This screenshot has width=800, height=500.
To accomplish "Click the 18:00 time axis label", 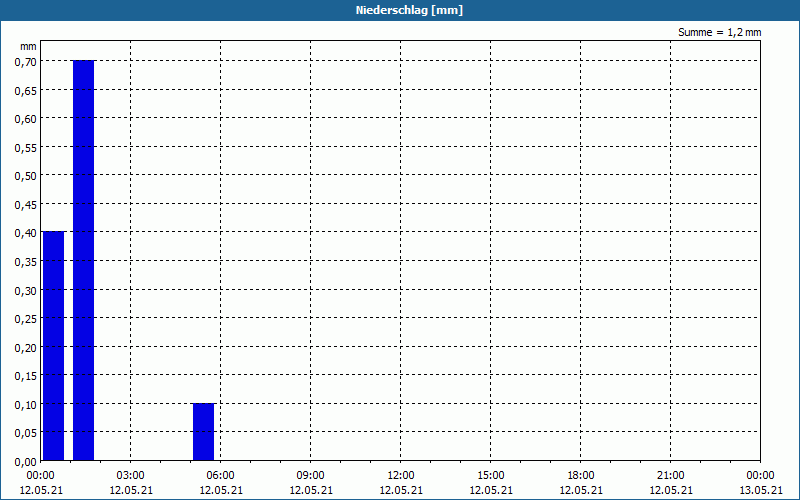I will click(581, 476).
